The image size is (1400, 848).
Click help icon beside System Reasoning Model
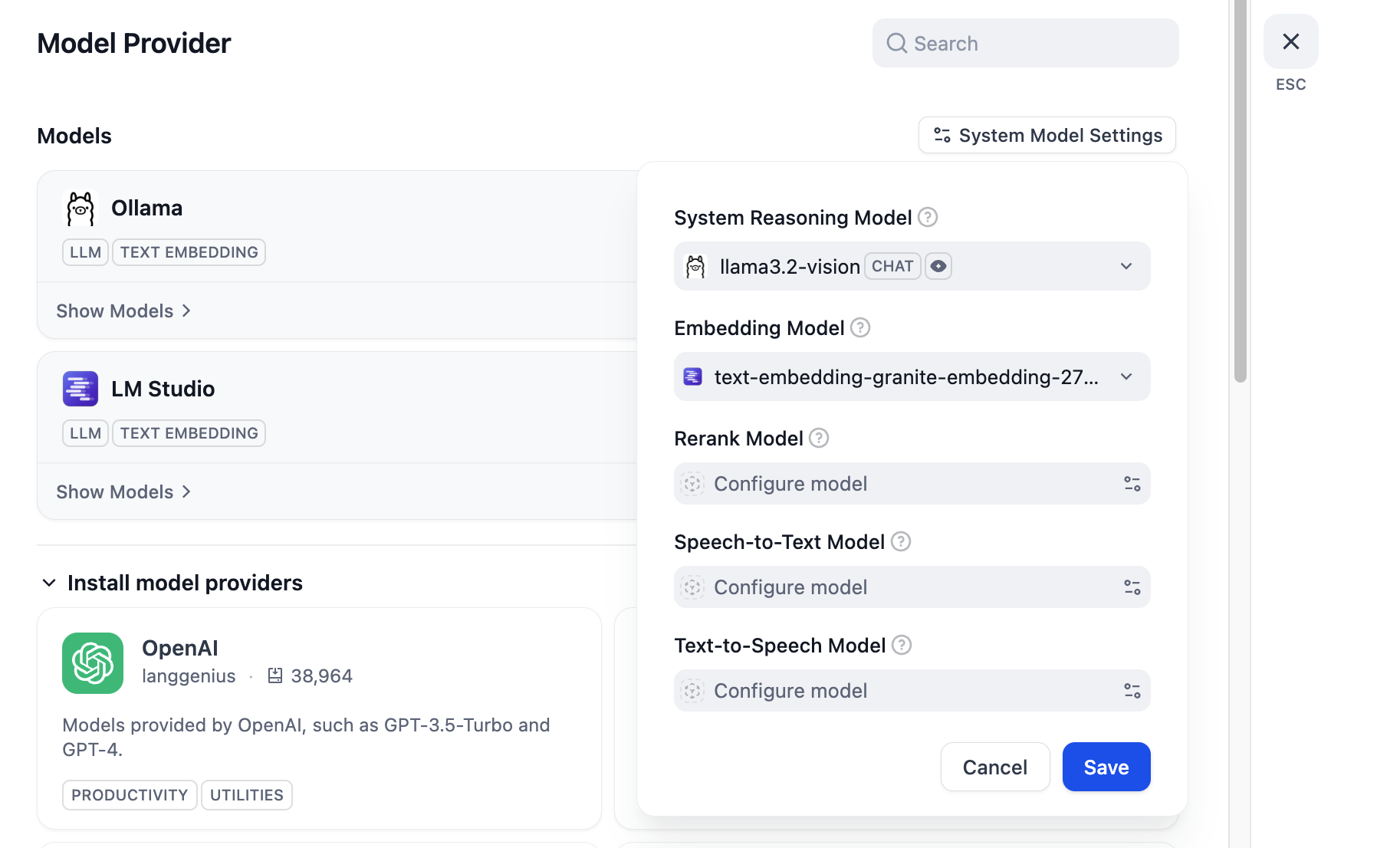tap(928, 218)
